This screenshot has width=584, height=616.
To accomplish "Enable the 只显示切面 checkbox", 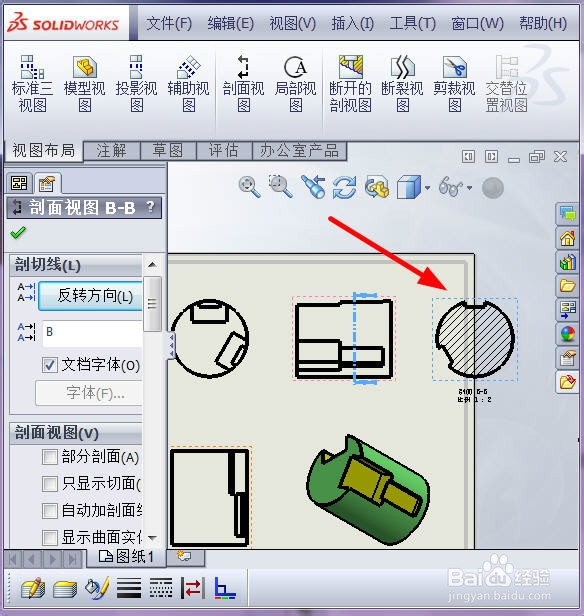I will 49,484.
